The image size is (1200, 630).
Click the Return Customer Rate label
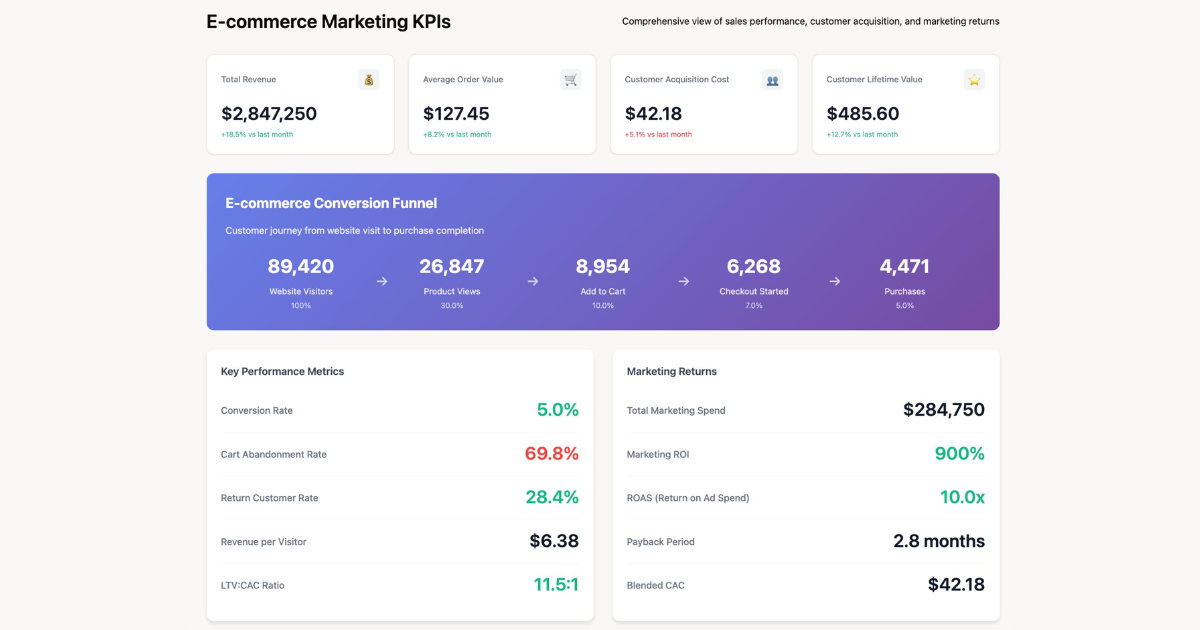[x=270, y=498]
